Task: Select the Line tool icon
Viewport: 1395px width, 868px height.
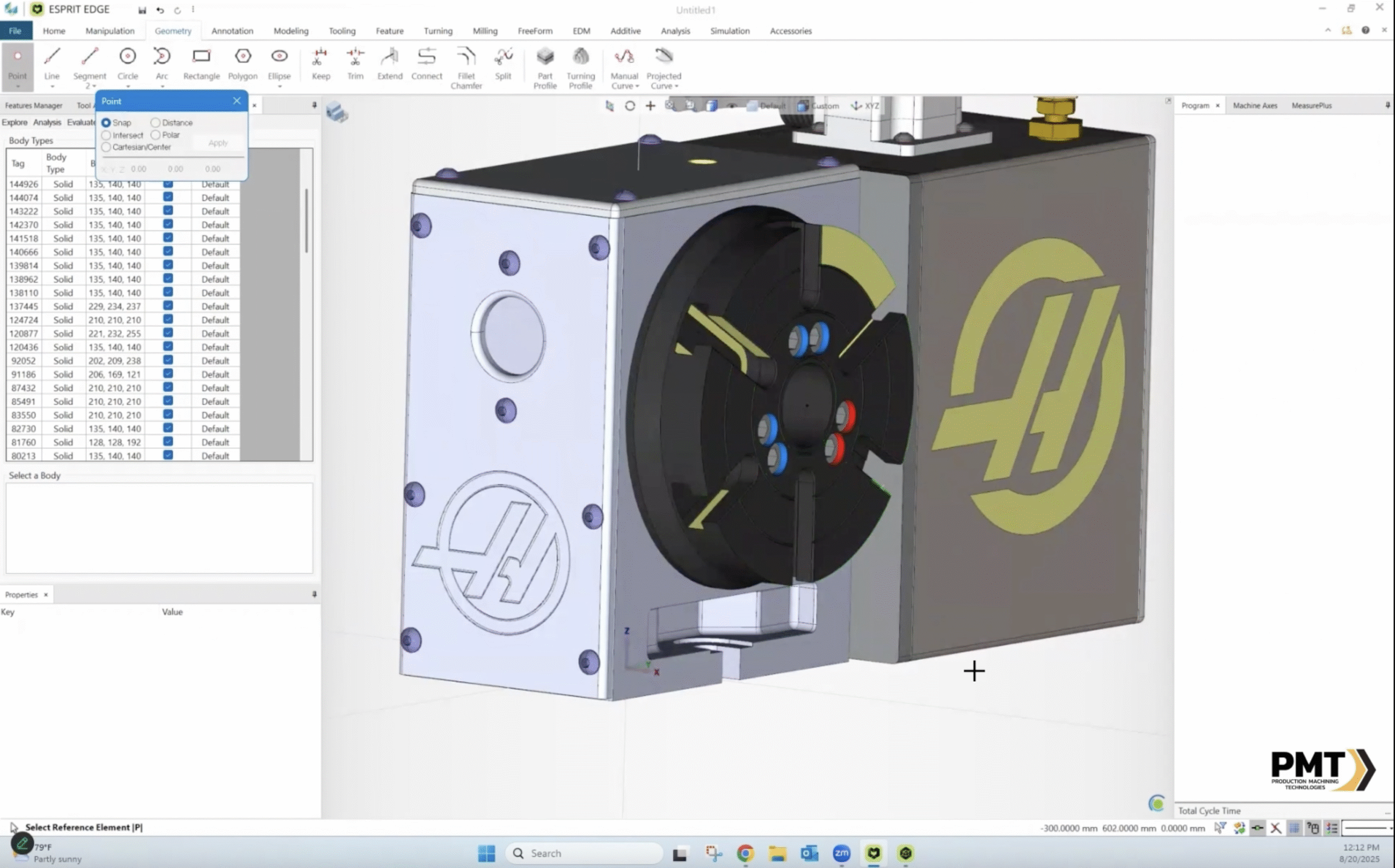Action: [52, 56]
